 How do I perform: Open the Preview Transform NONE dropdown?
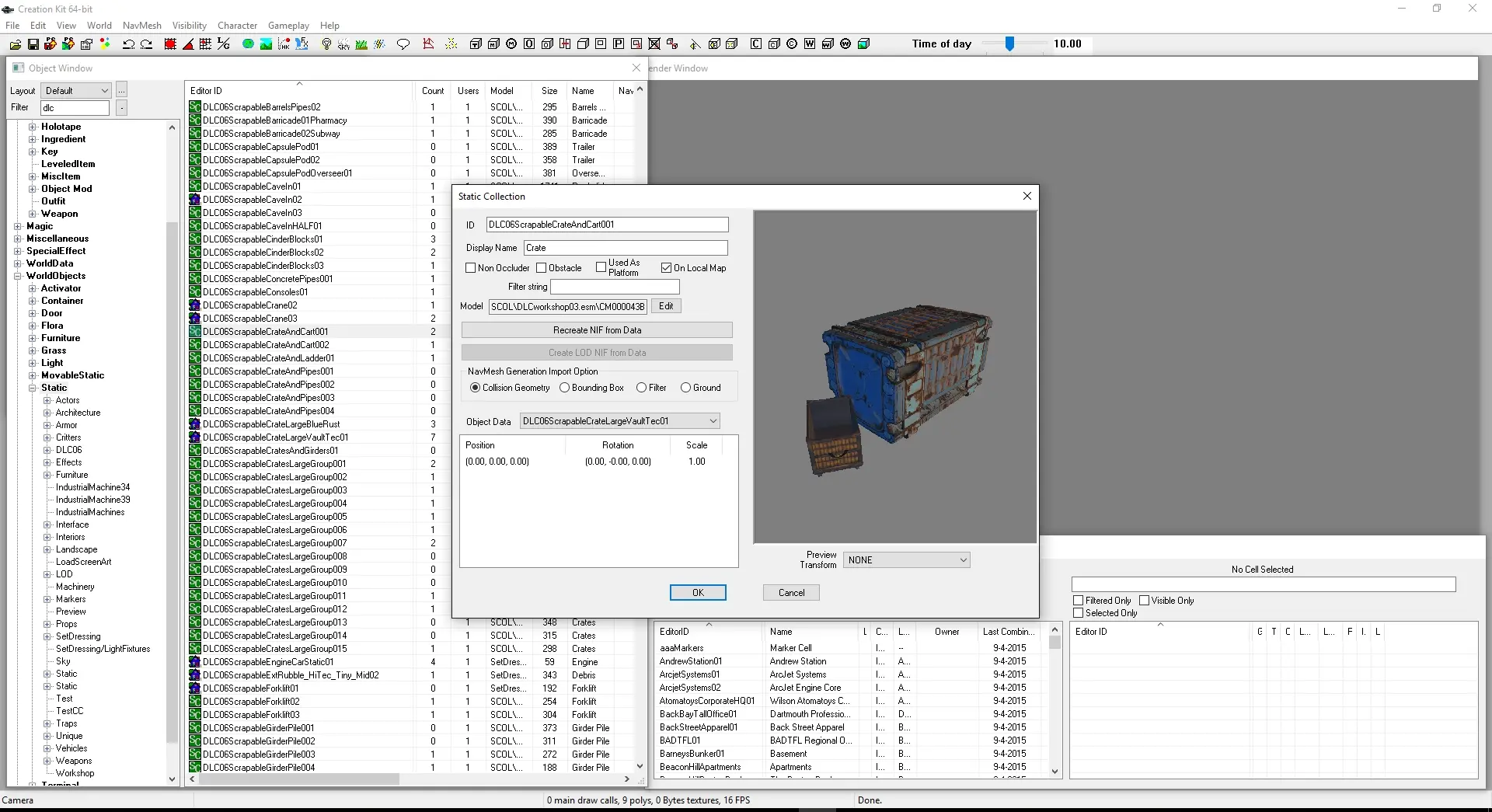907,560
